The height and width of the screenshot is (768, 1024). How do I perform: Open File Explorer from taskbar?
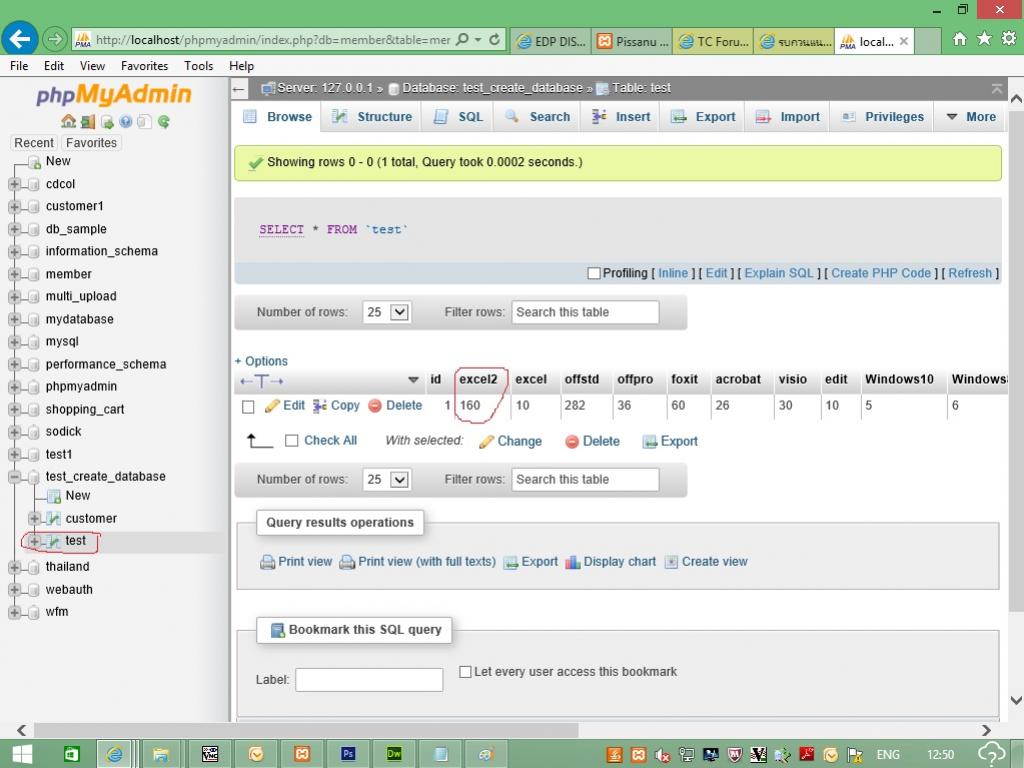[161, 754]
